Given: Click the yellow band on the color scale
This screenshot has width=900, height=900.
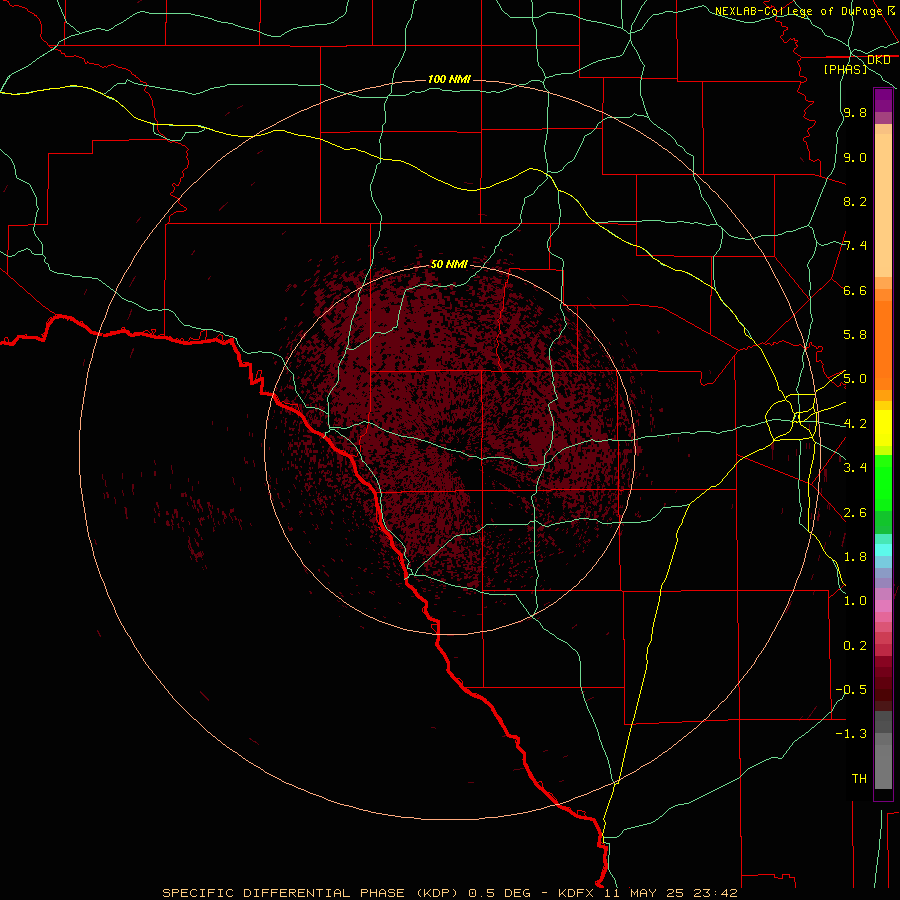Looking at the screenshot, I should (x=883, y=428).
